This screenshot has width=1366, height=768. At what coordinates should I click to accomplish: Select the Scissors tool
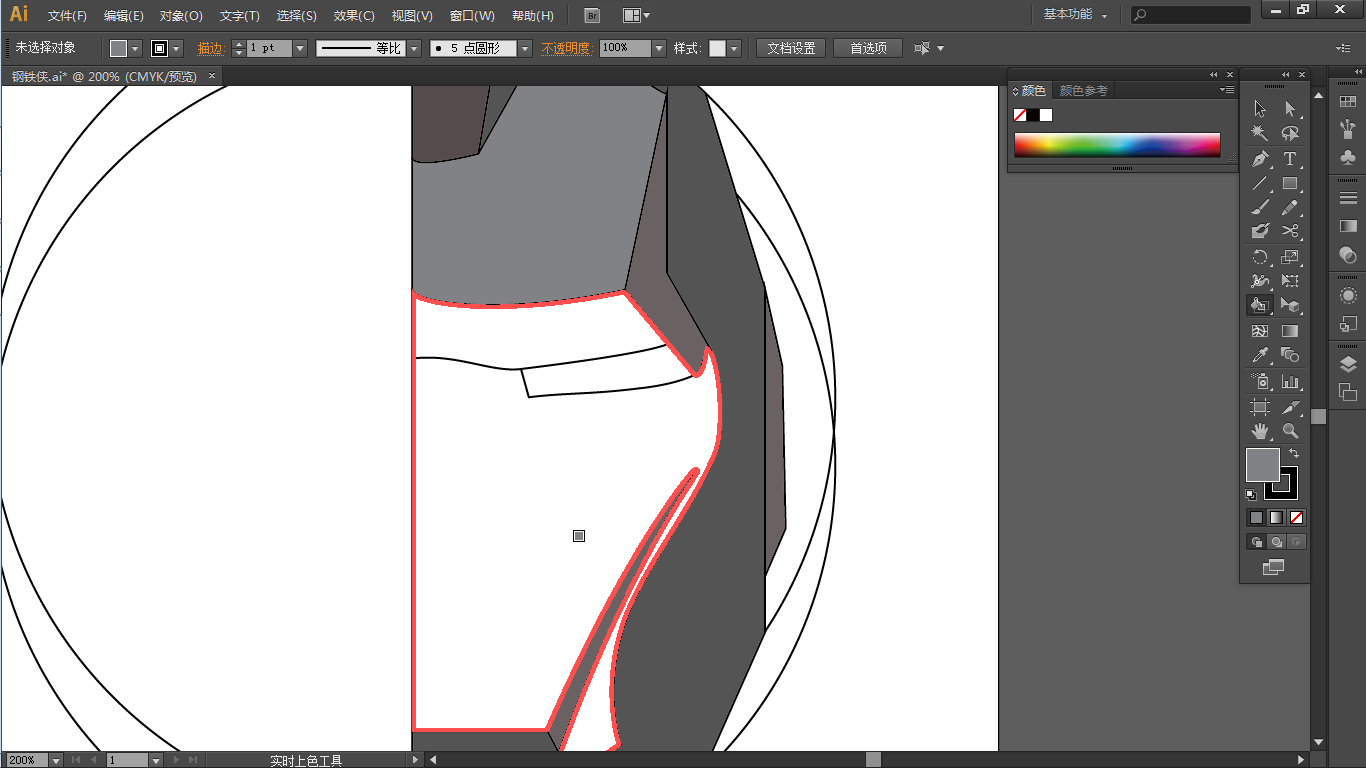point(1290,232)
